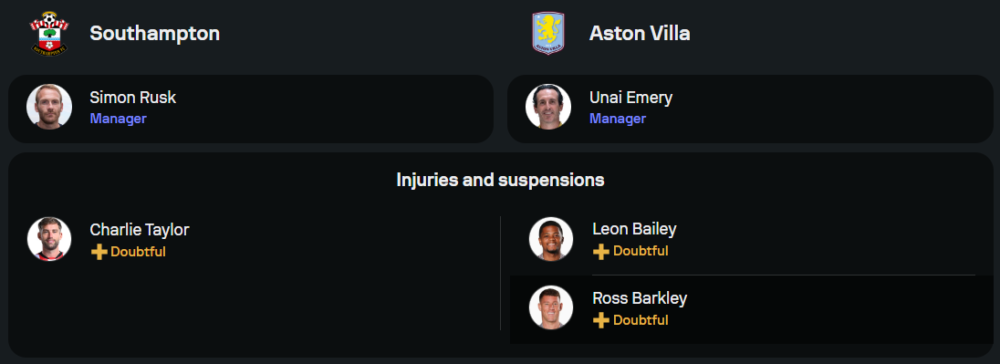This screenshot has height=364, width=1000.
Task: Open Ross Barkley's player name link
Action: coord(640,298)
